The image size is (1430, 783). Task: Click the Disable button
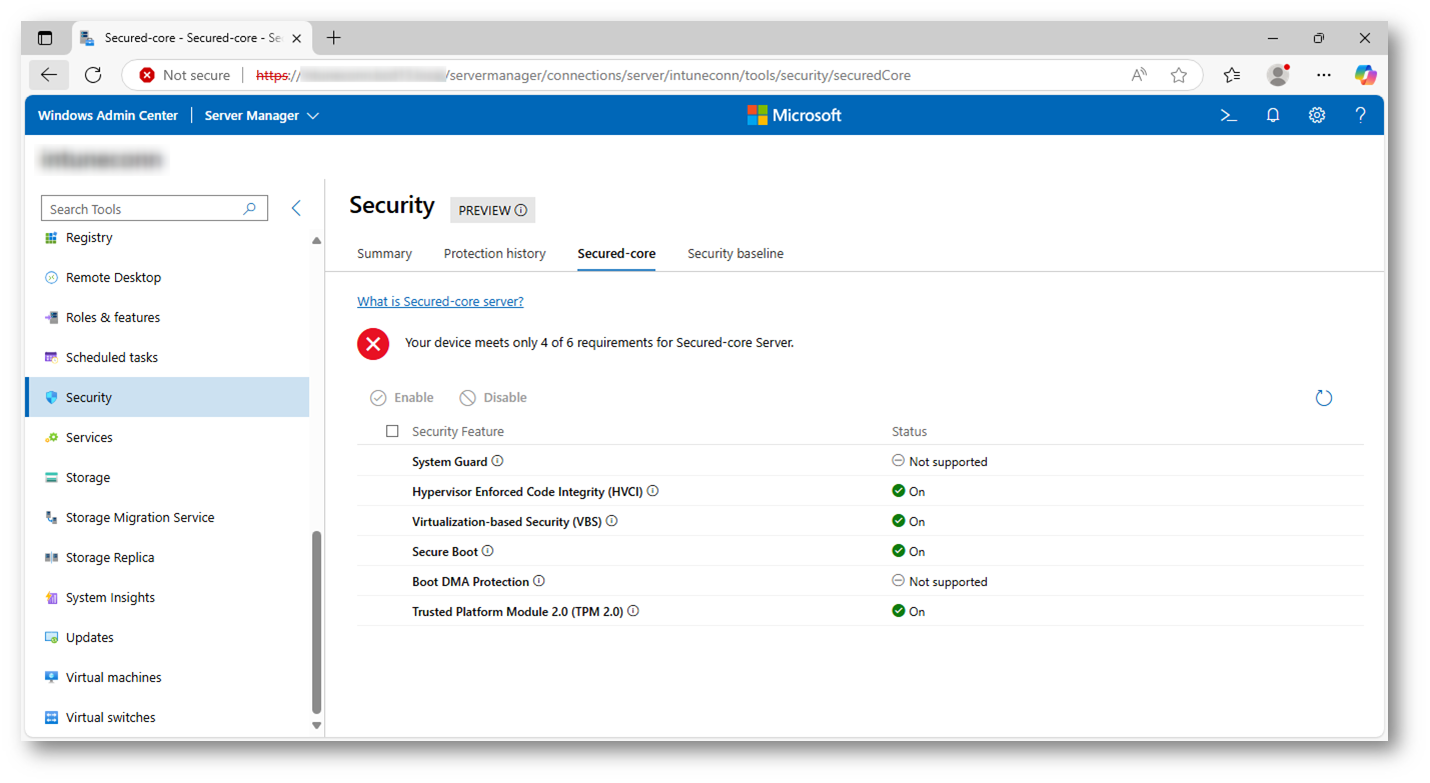(x=493, y=397)
